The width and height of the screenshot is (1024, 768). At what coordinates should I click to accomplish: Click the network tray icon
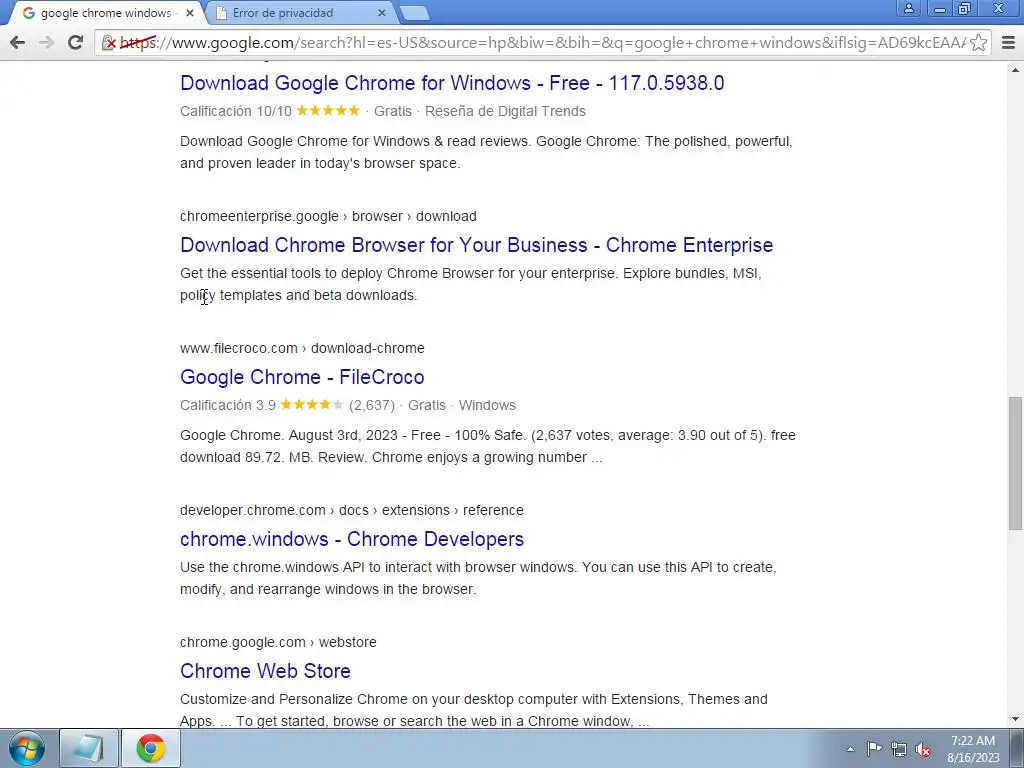point(899,749)
